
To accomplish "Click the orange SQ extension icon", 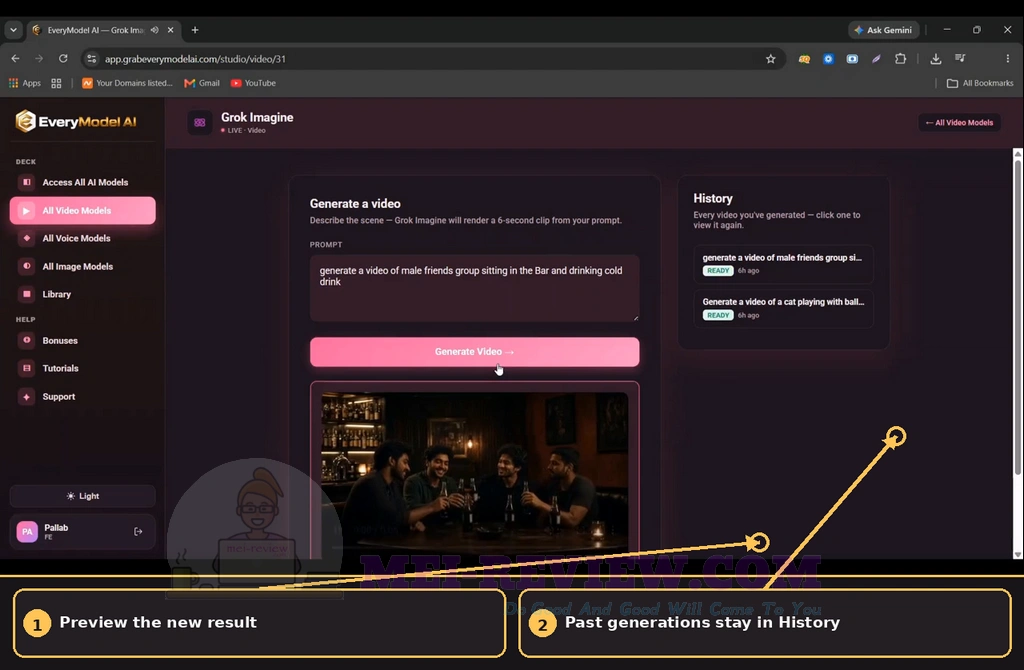I will pos(804,59).
